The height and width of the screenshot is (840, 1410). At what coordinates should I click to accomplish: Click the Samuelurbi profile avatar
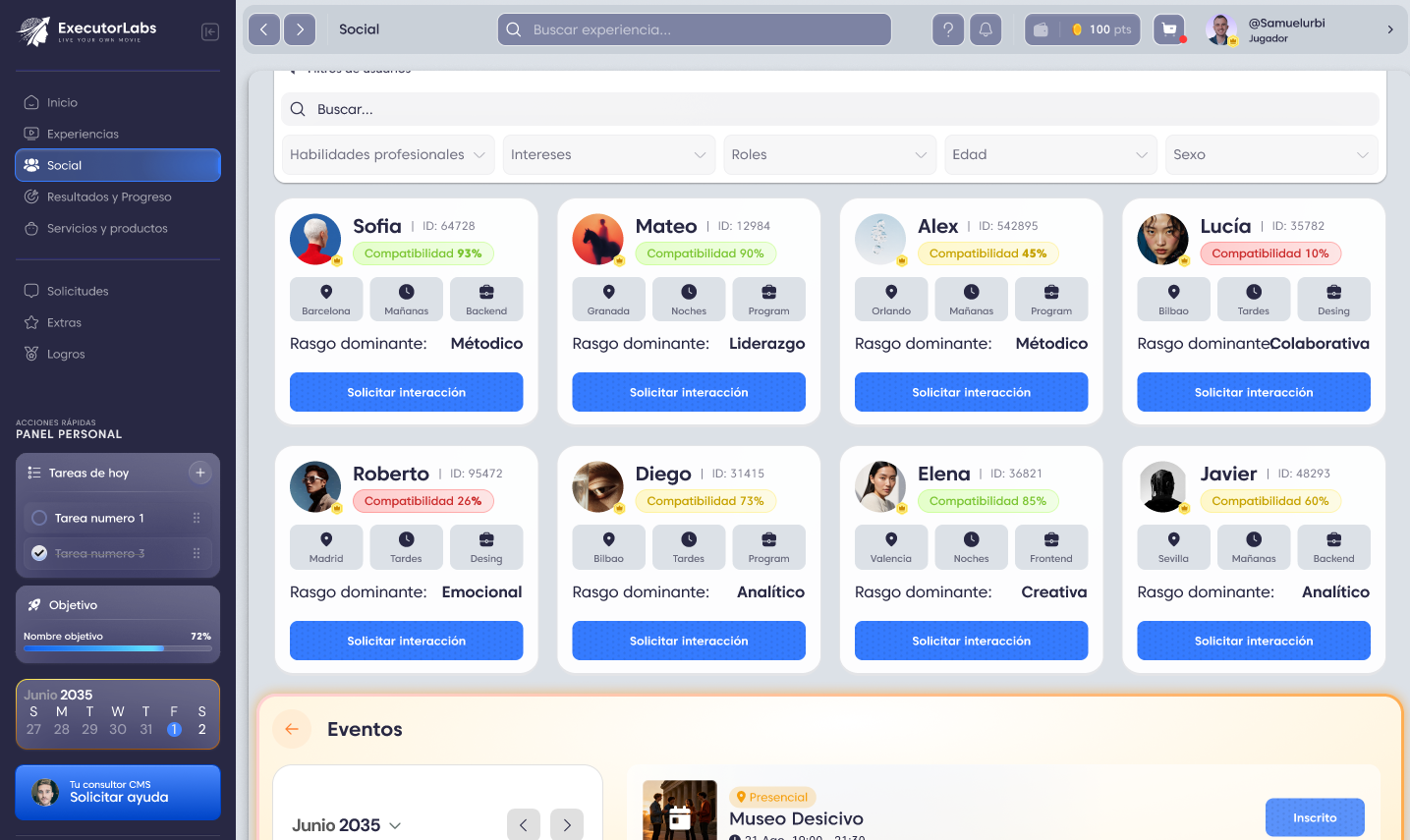[1221, 29]
